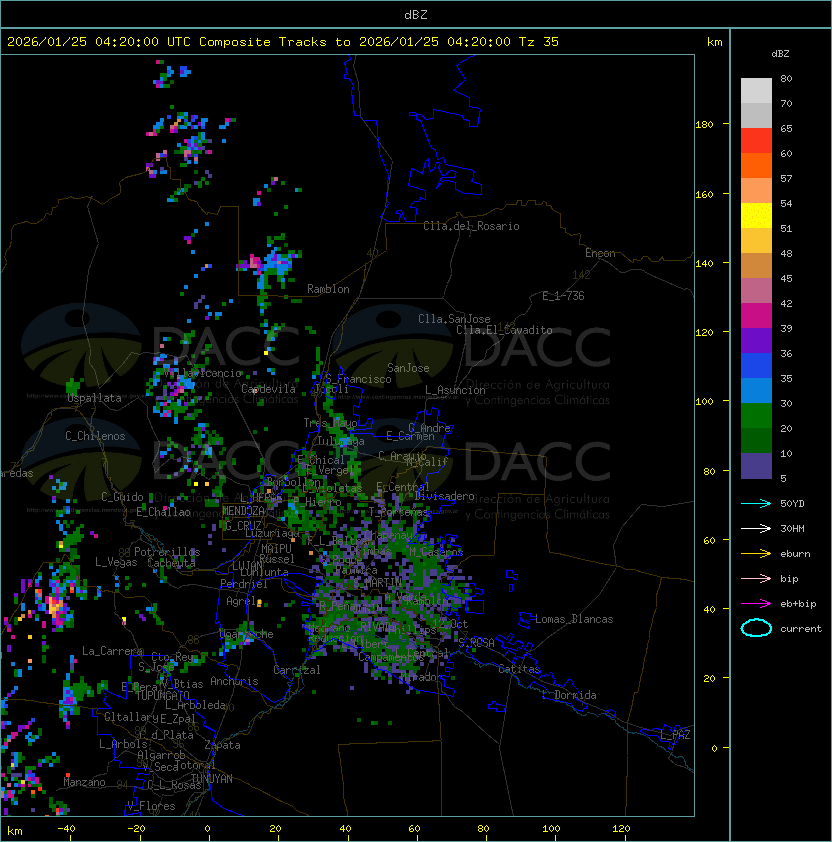Click the TUNUYAN map label

click(212, 779)
